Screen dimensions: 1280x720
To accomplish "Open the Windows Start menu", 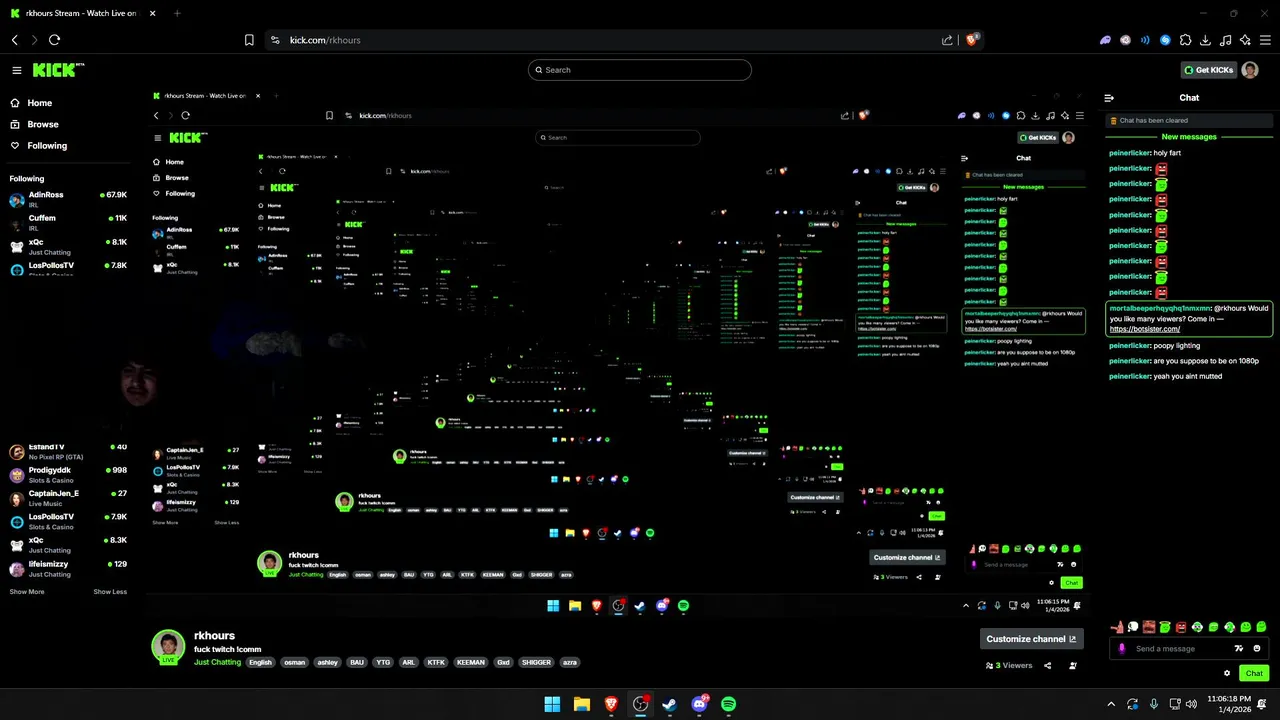I will pyautogui.click(x=552, y=704).
